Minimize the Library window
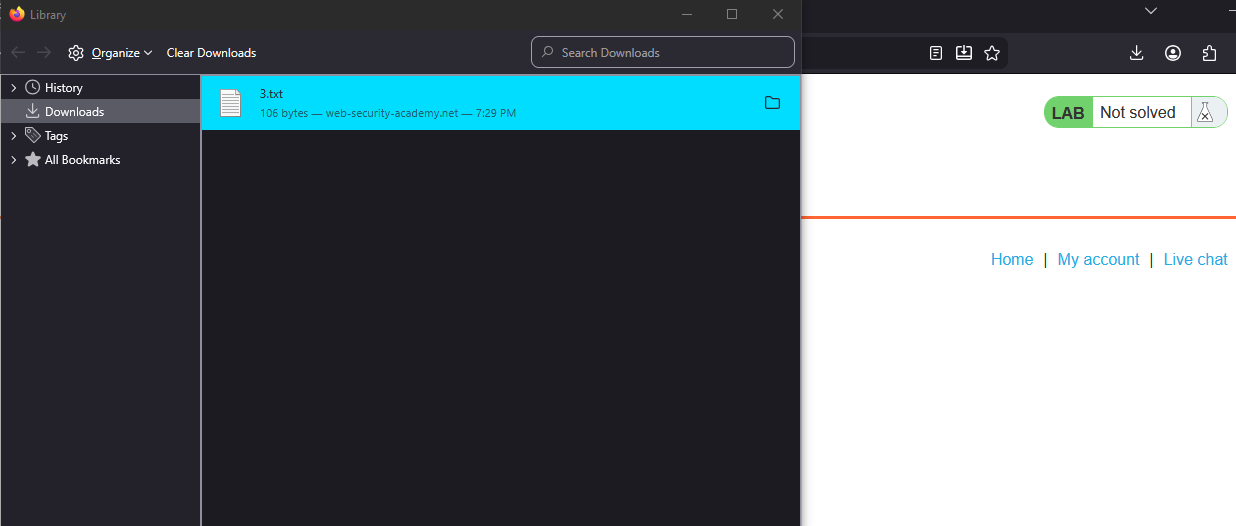The width and height of the screenshot is (1236, 526). [x=687, y=14]
